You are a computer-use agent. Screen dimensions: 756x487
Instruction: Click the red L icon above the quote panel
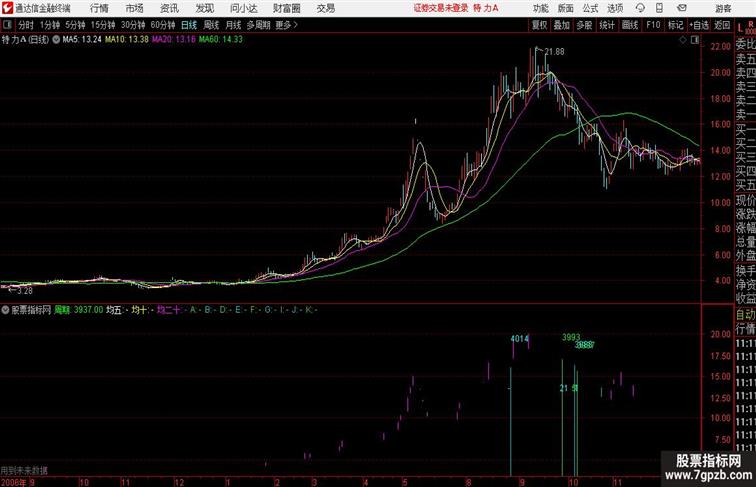click(740, 28)
